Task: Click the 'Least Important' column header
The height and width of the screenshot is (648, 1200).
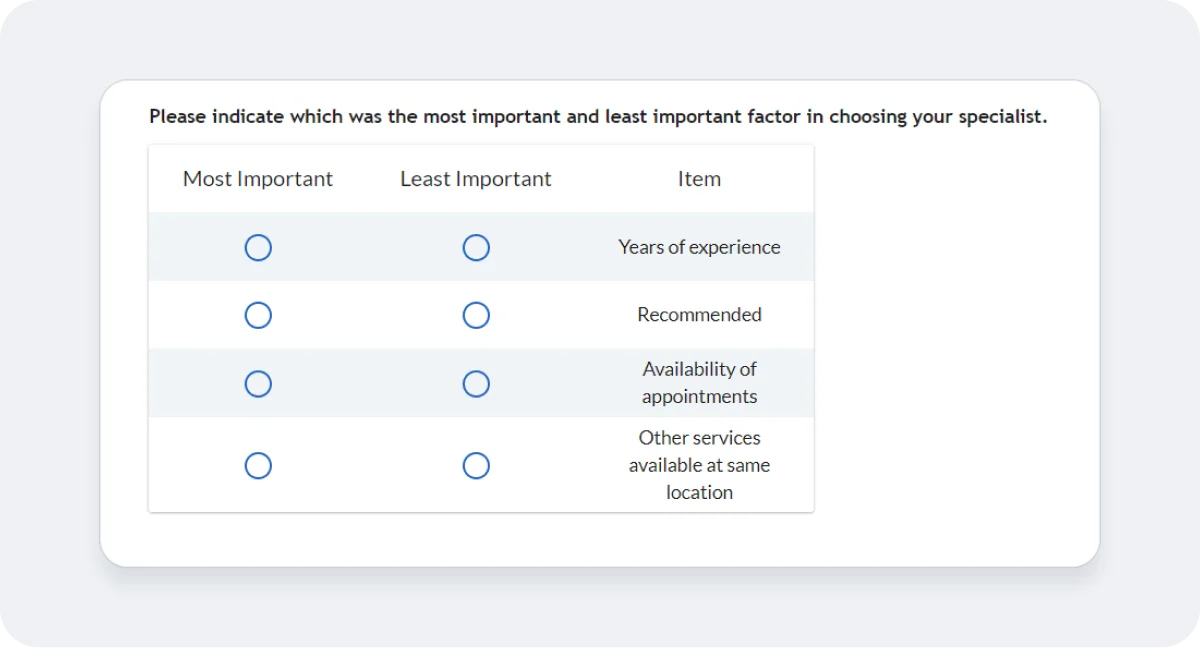Action: 475,178
